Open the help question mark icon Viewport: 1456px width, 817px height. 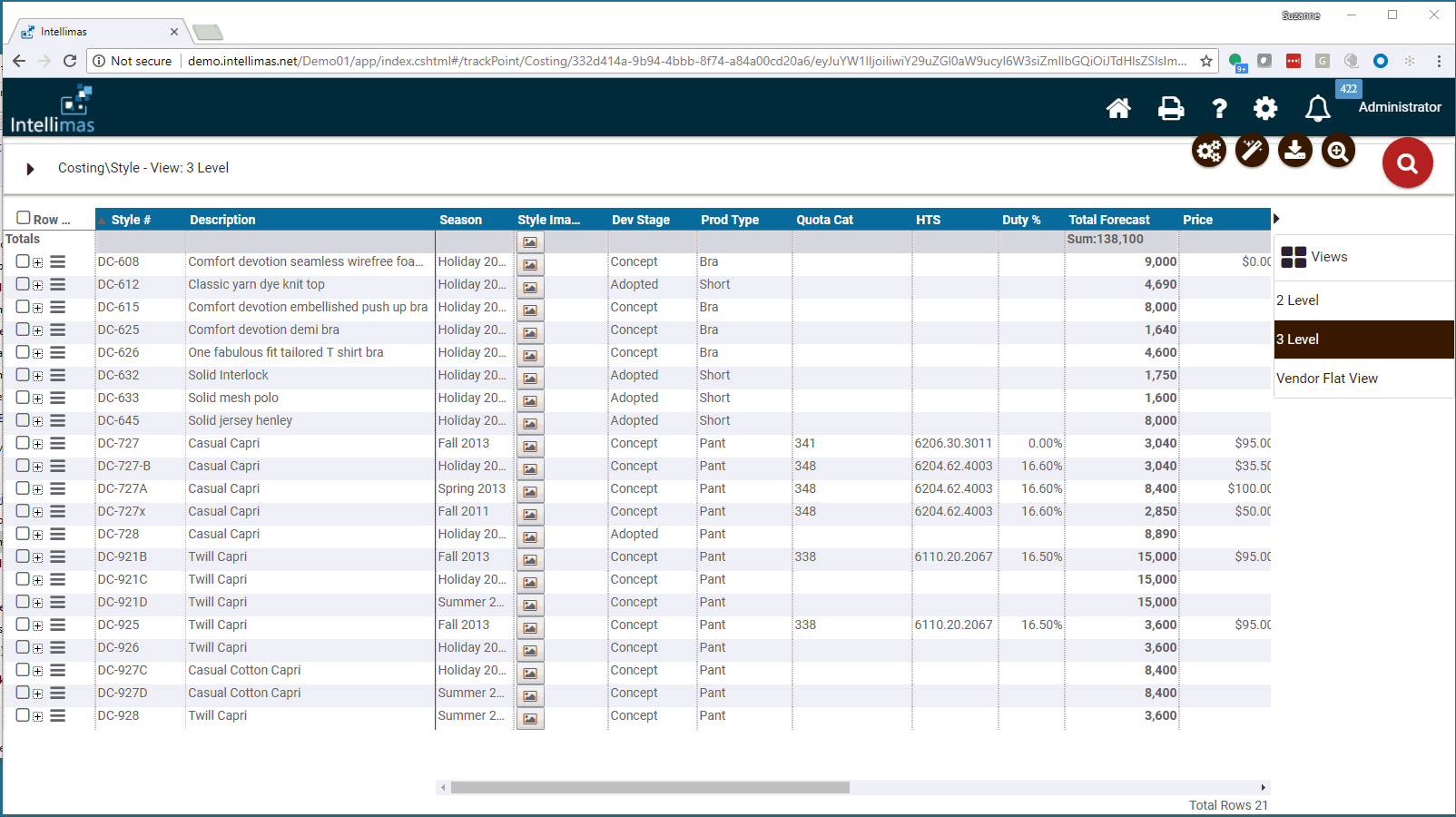point(1219,108)
